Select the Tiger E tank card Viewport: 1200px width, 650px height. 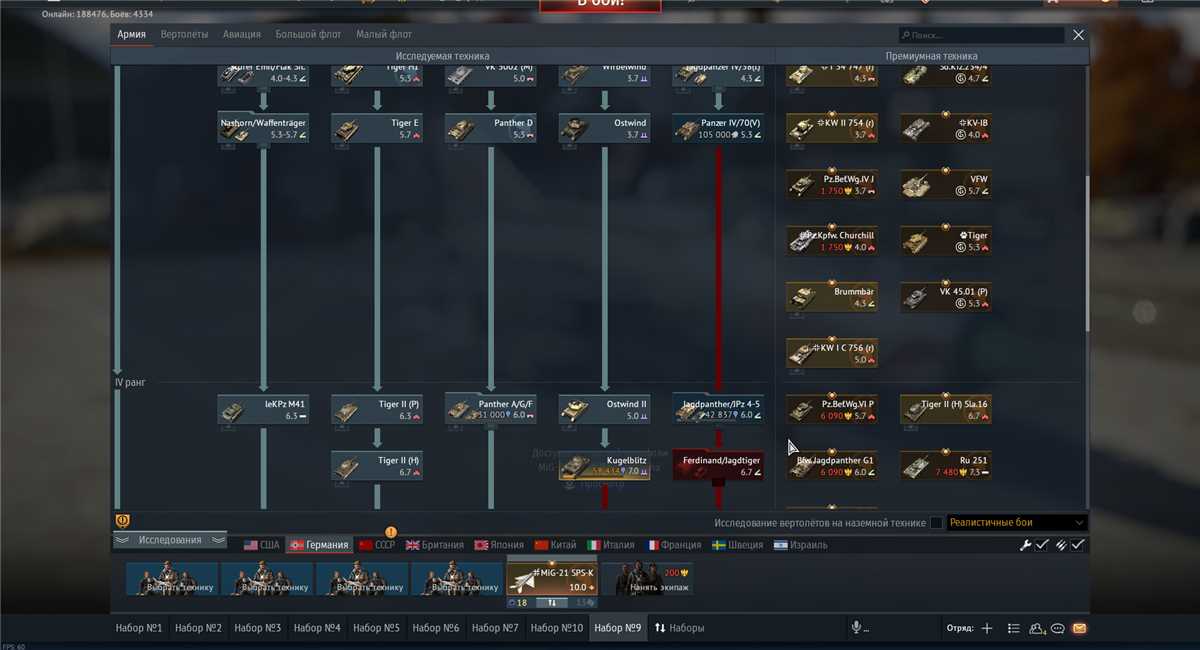coord(377,128)
